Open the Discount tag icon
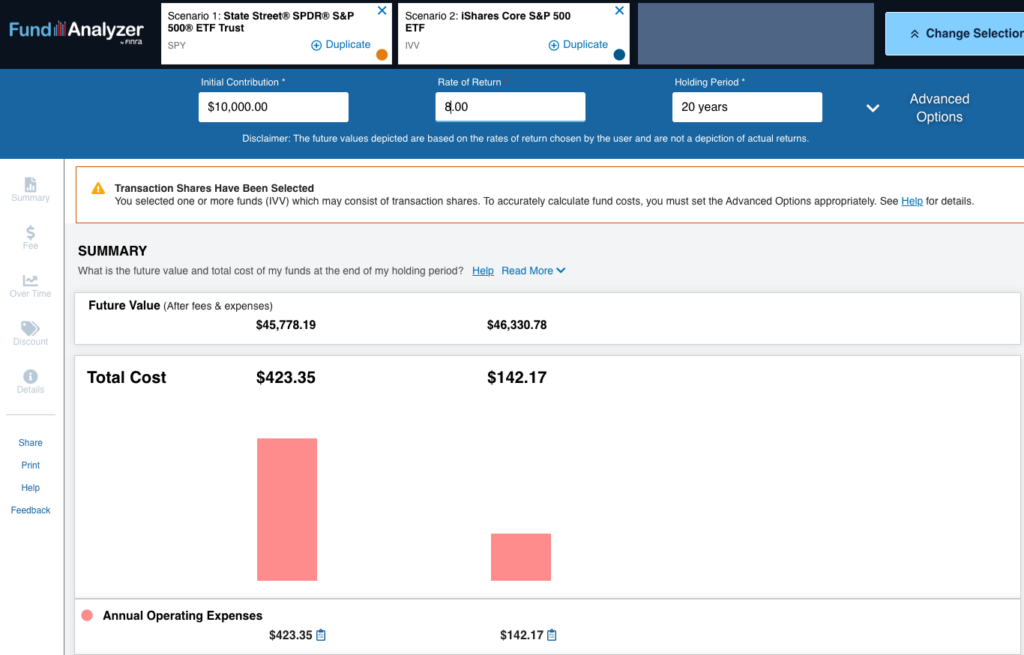Viewport: 1024px width, 655px height. [x=30, y=329]
